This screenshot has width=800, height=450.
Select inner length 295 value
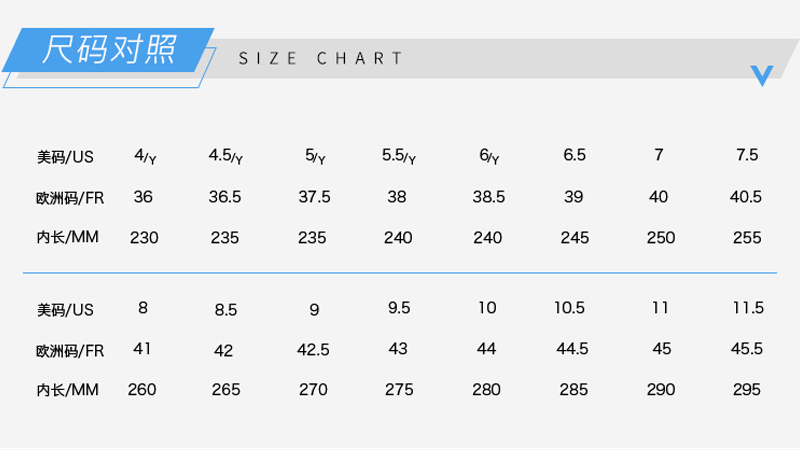(x=746, y=390)
